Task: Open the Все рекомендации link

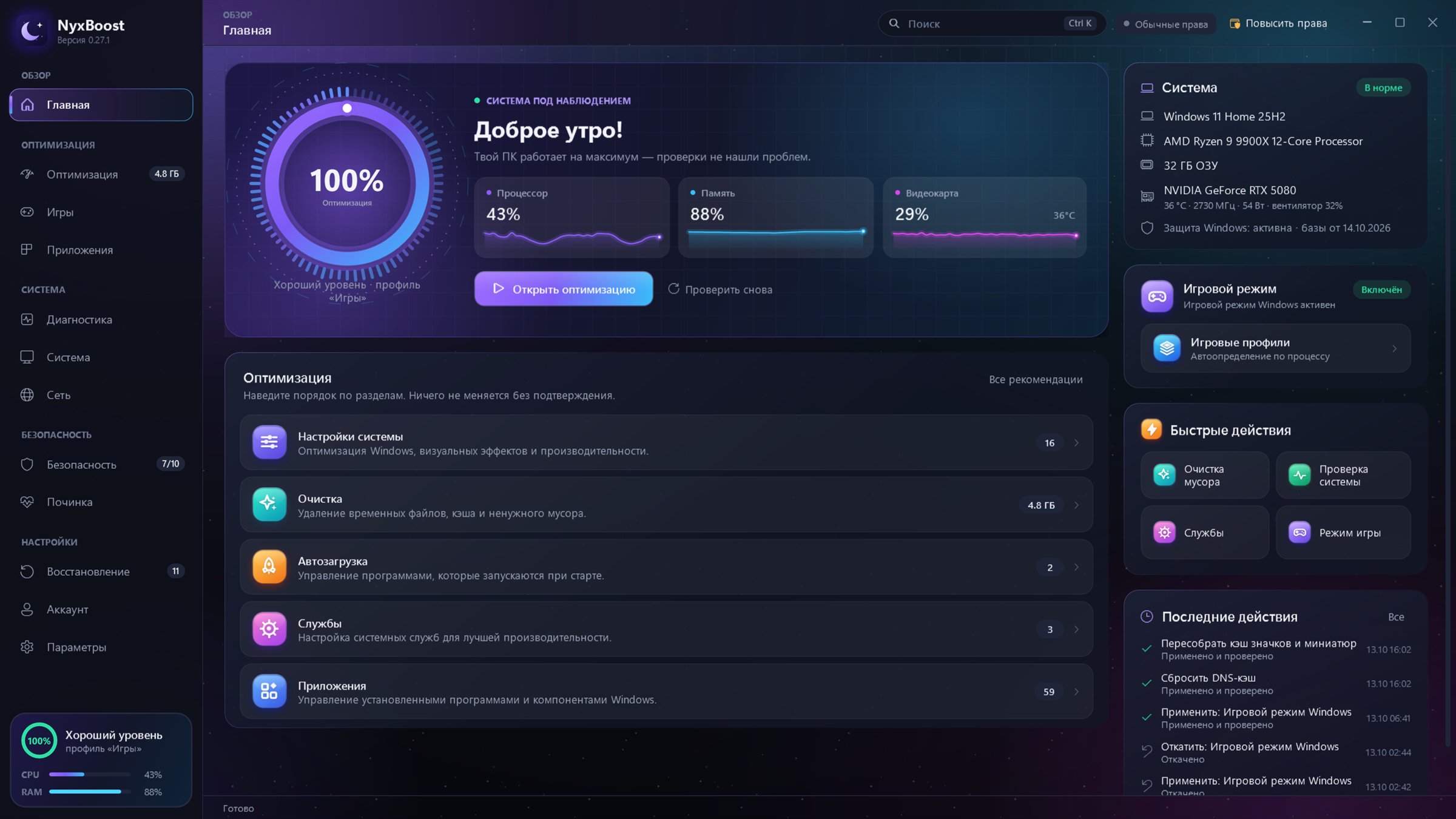Action: (x=1036, y=379)
